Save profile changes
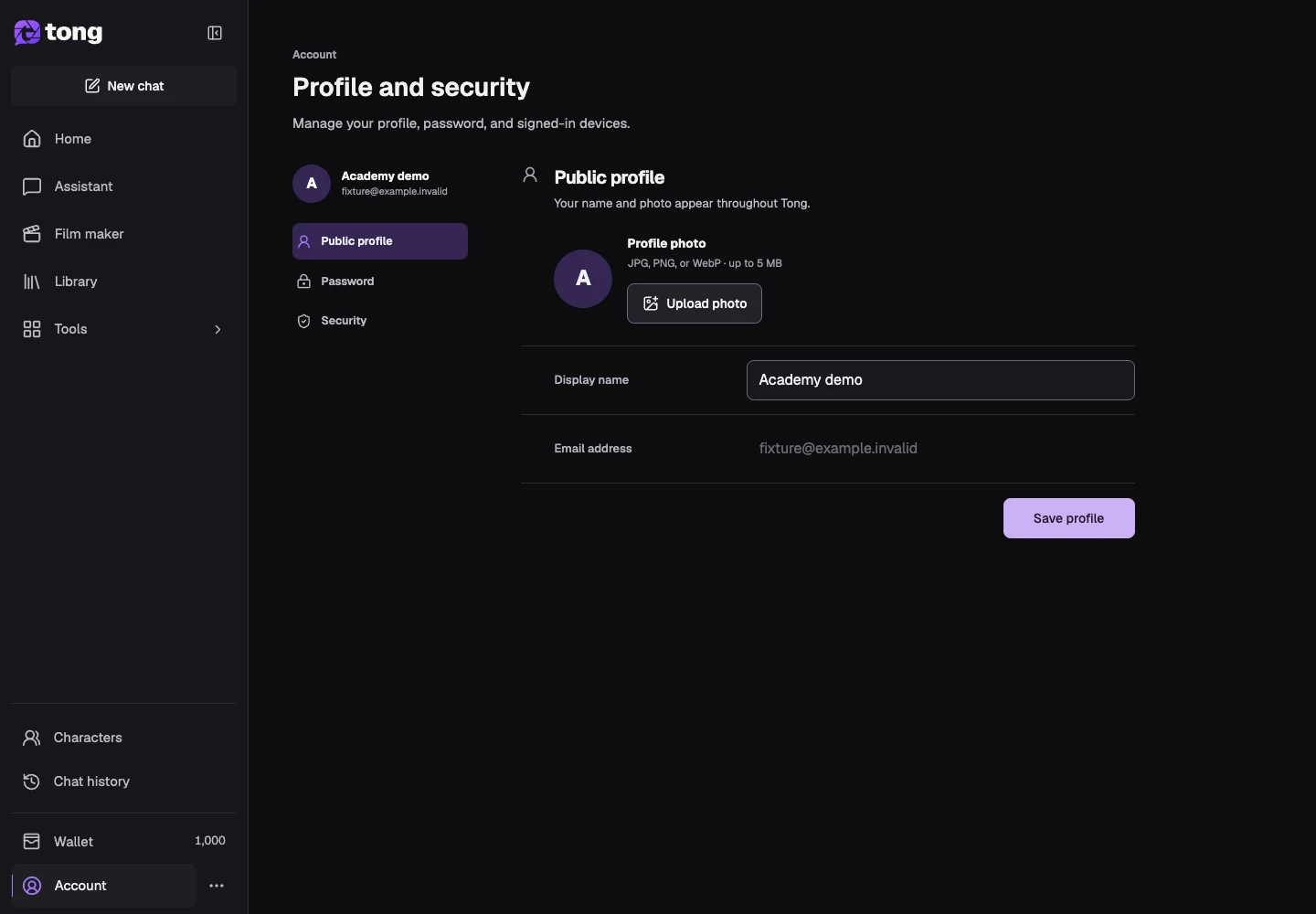The width and height of the screenshot is (1316, 914). pyautogui.click(x=1069, y=518)
